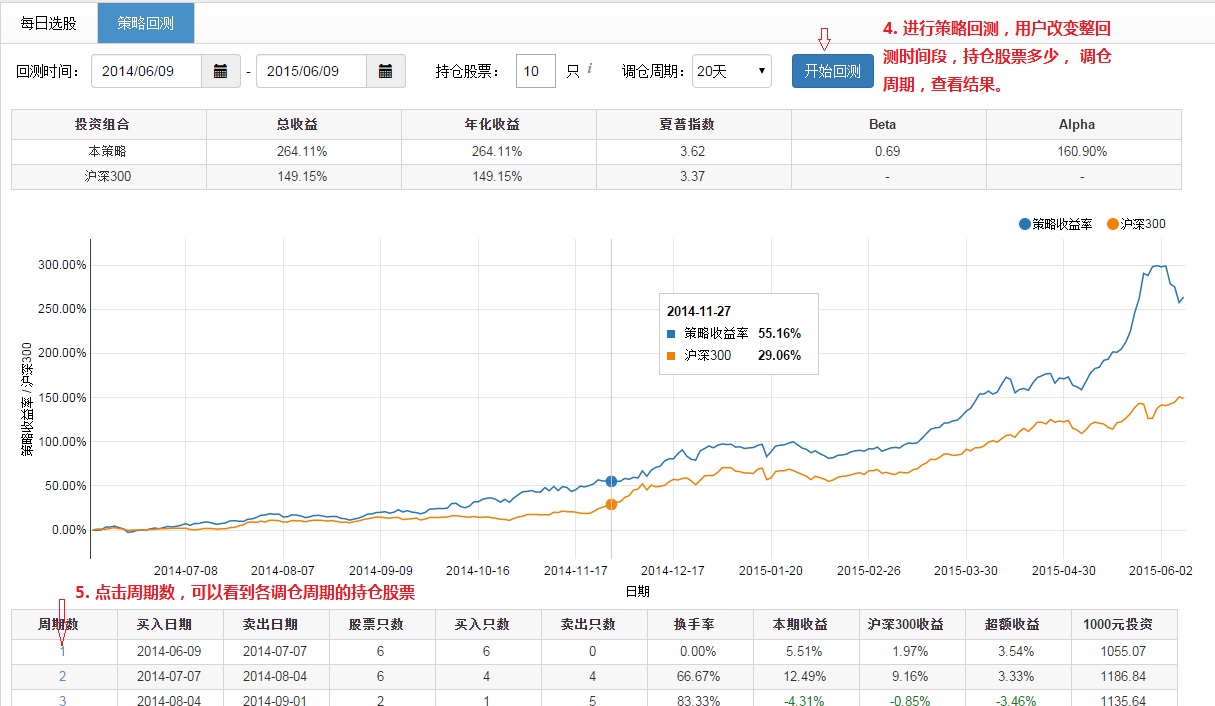Click the 持仓股票 count input box

pyautogui.click(x=535, y=71)
